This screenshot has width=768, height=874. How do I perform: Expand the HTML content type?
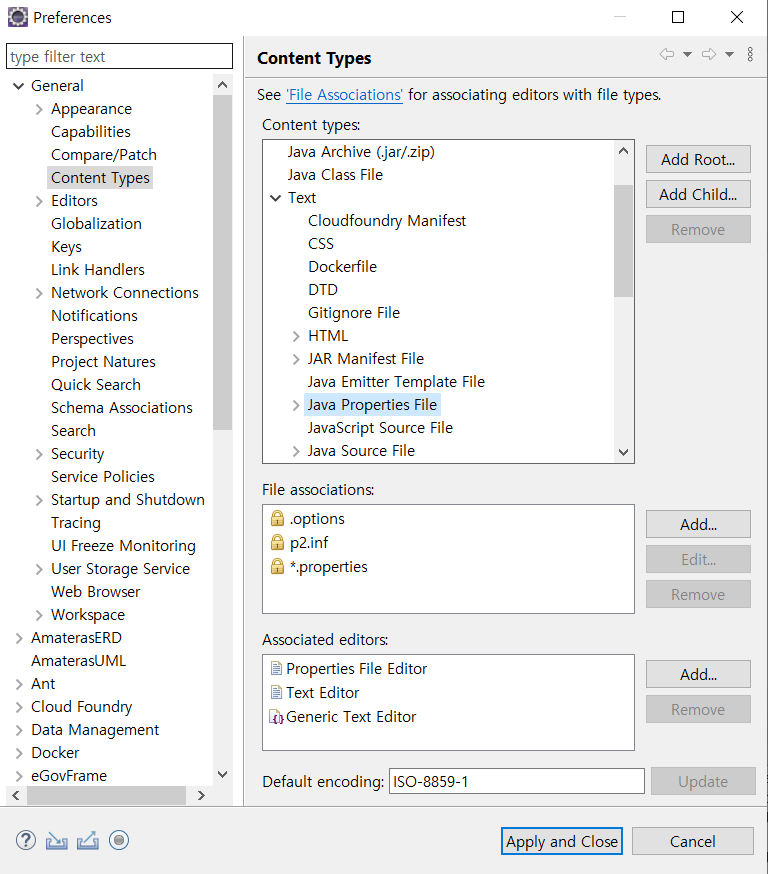coord(296,336)
